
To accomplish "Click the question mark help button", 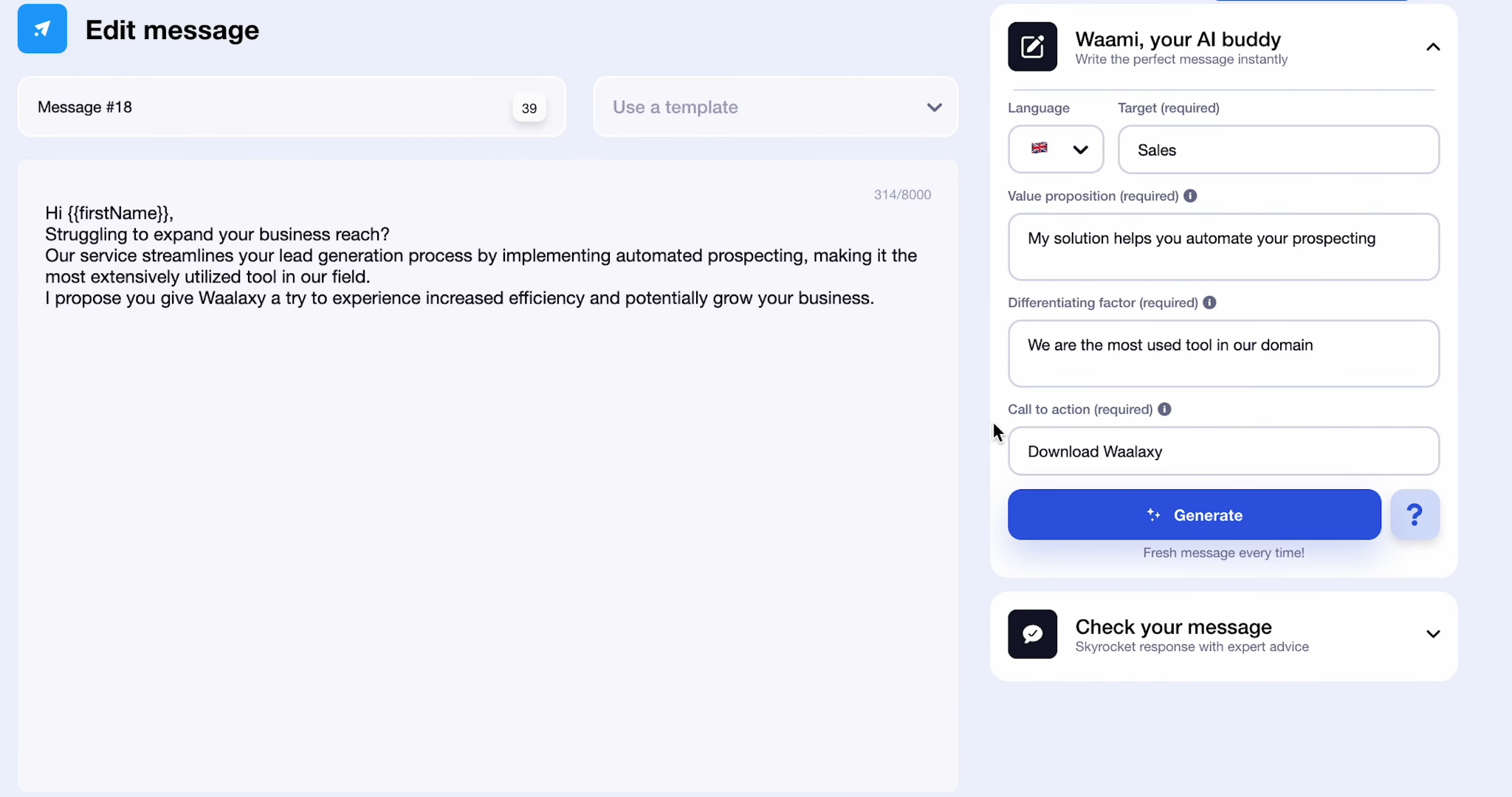I will pos(1415,514).
